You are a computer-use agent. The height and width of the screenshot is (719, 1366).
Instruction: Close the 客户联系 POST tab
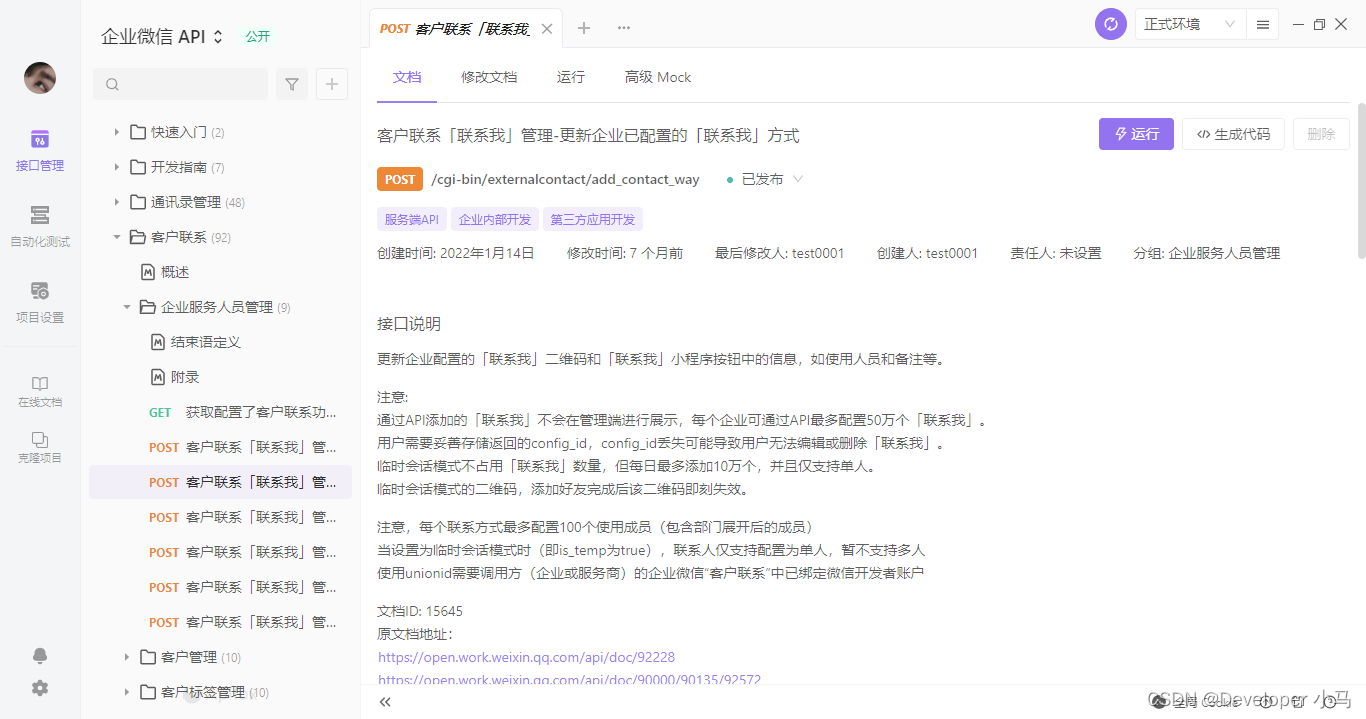point(547,28)
